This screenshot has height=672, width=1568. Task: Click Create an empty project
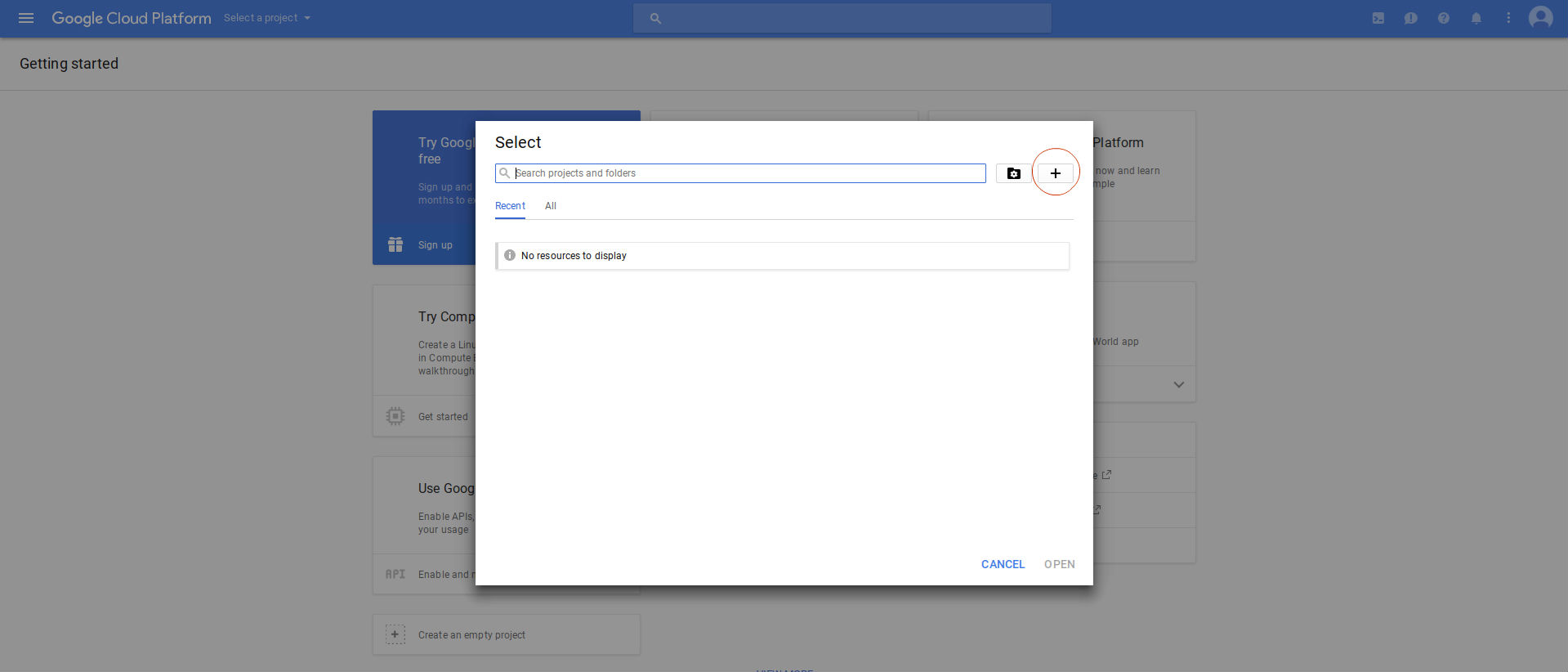tap(471, 635)
